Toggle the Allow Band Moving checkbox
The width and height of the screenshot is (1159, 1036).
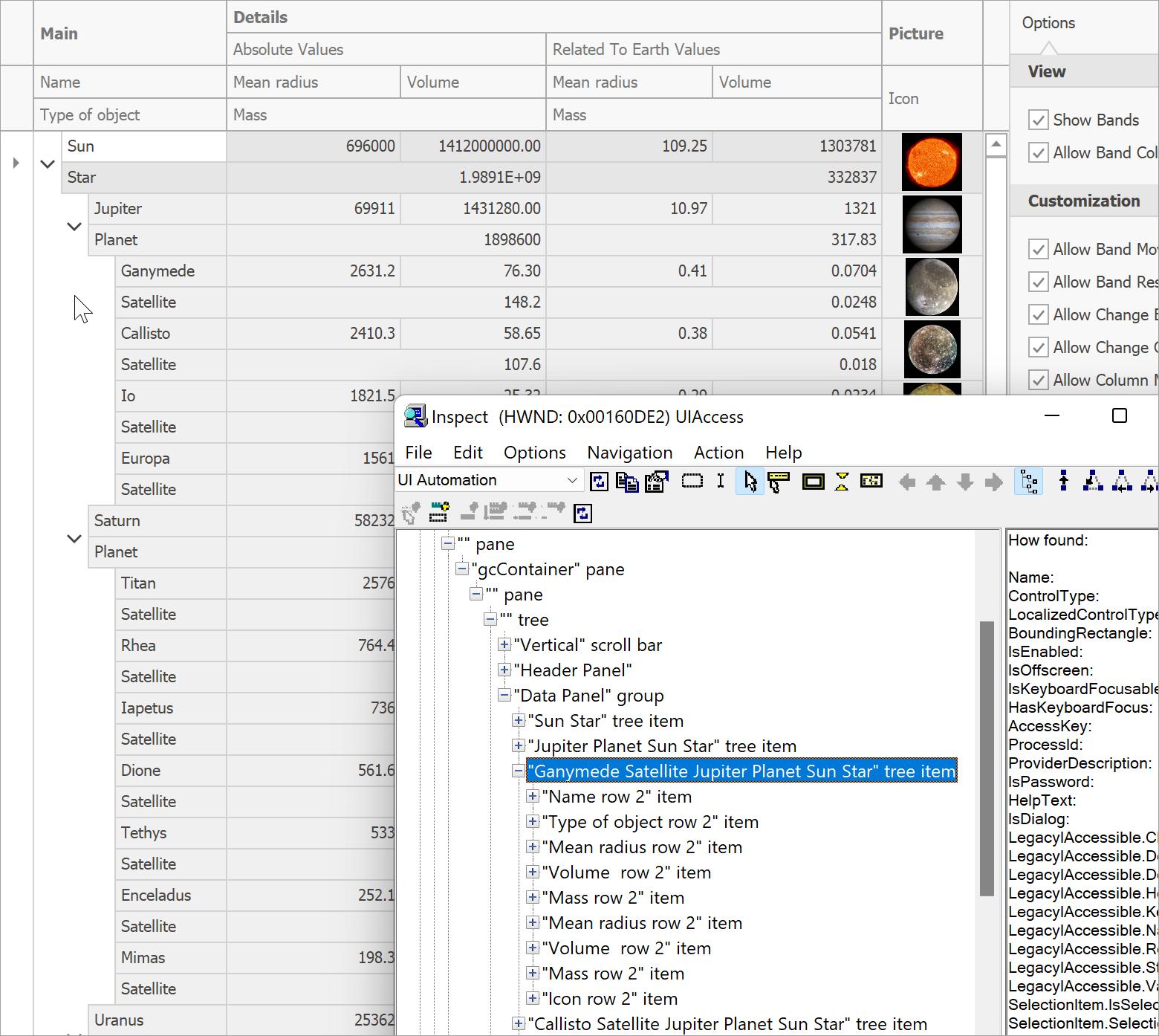click(x=1038, y=249)
